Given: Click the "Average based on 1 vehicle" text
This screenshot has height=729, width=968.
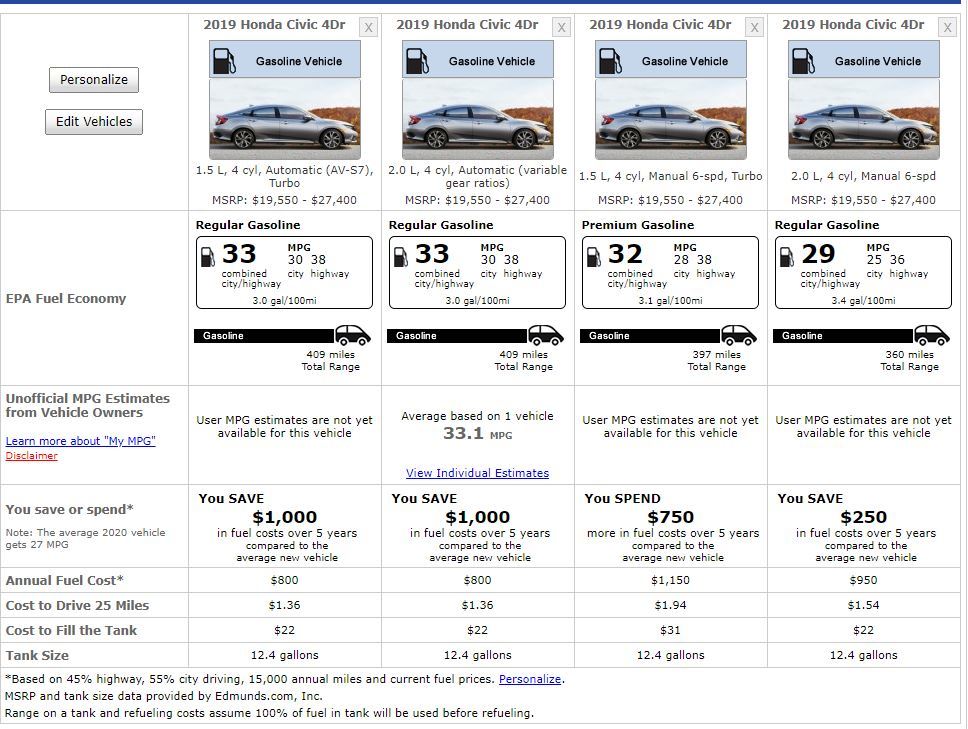Looking at the screenshot, I should [x=477, y=416].
